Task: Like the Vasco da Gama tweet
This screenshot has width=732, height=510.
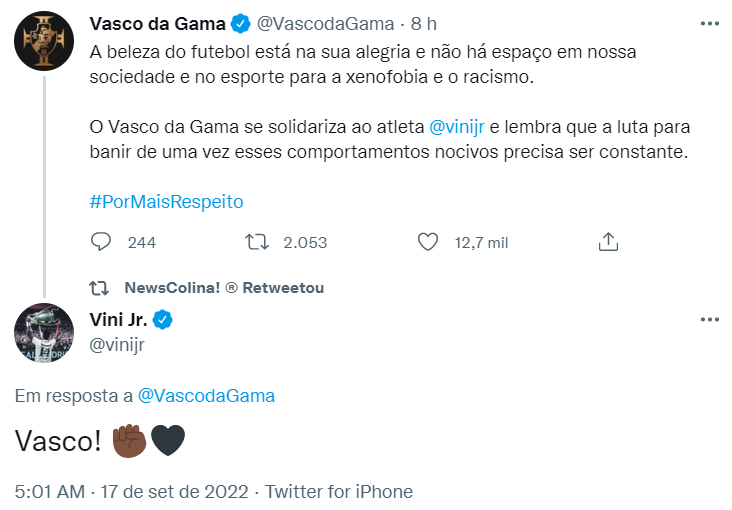Action: (428, 242)
